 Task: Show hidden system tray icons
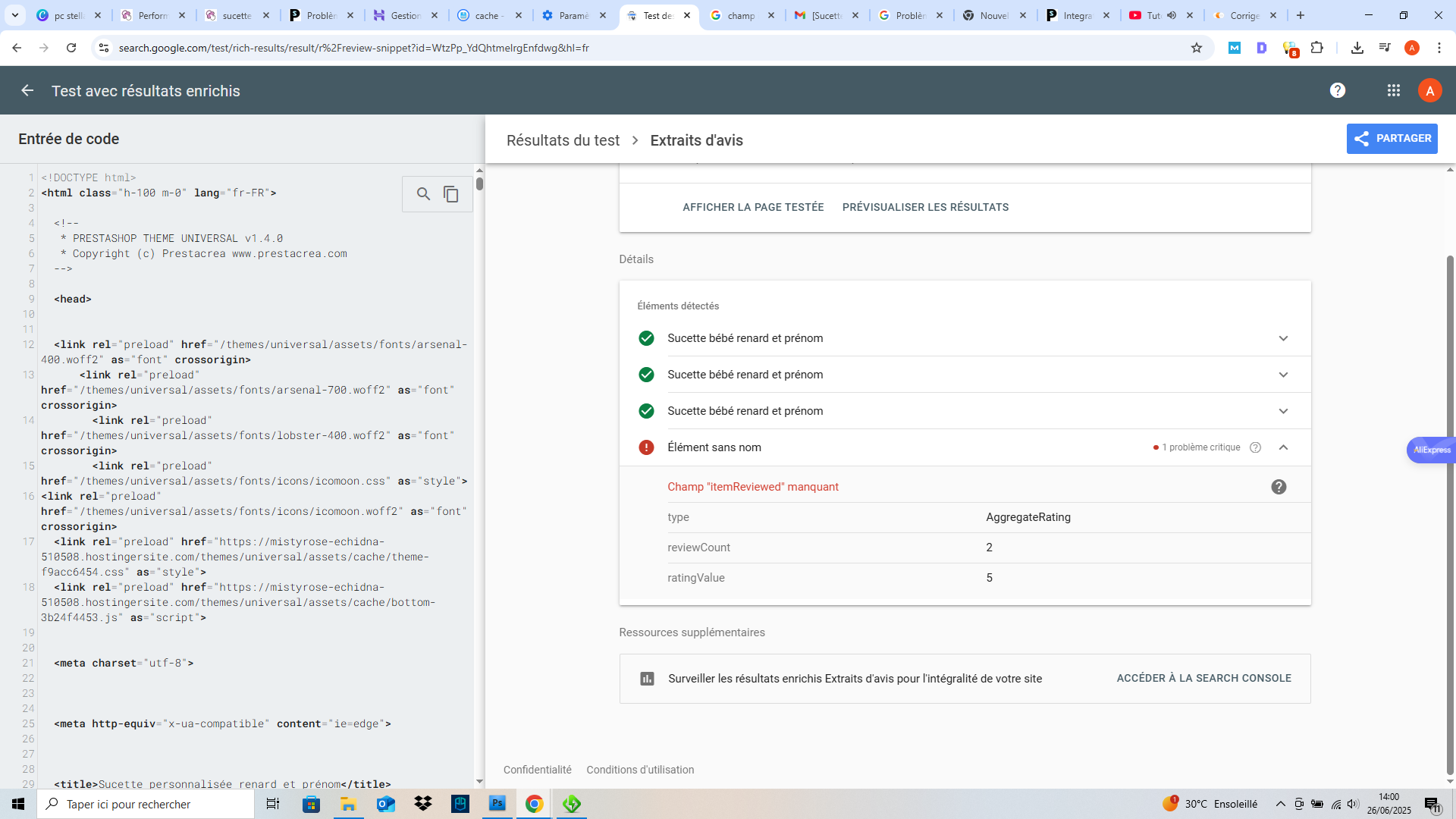pos(1280,804)
